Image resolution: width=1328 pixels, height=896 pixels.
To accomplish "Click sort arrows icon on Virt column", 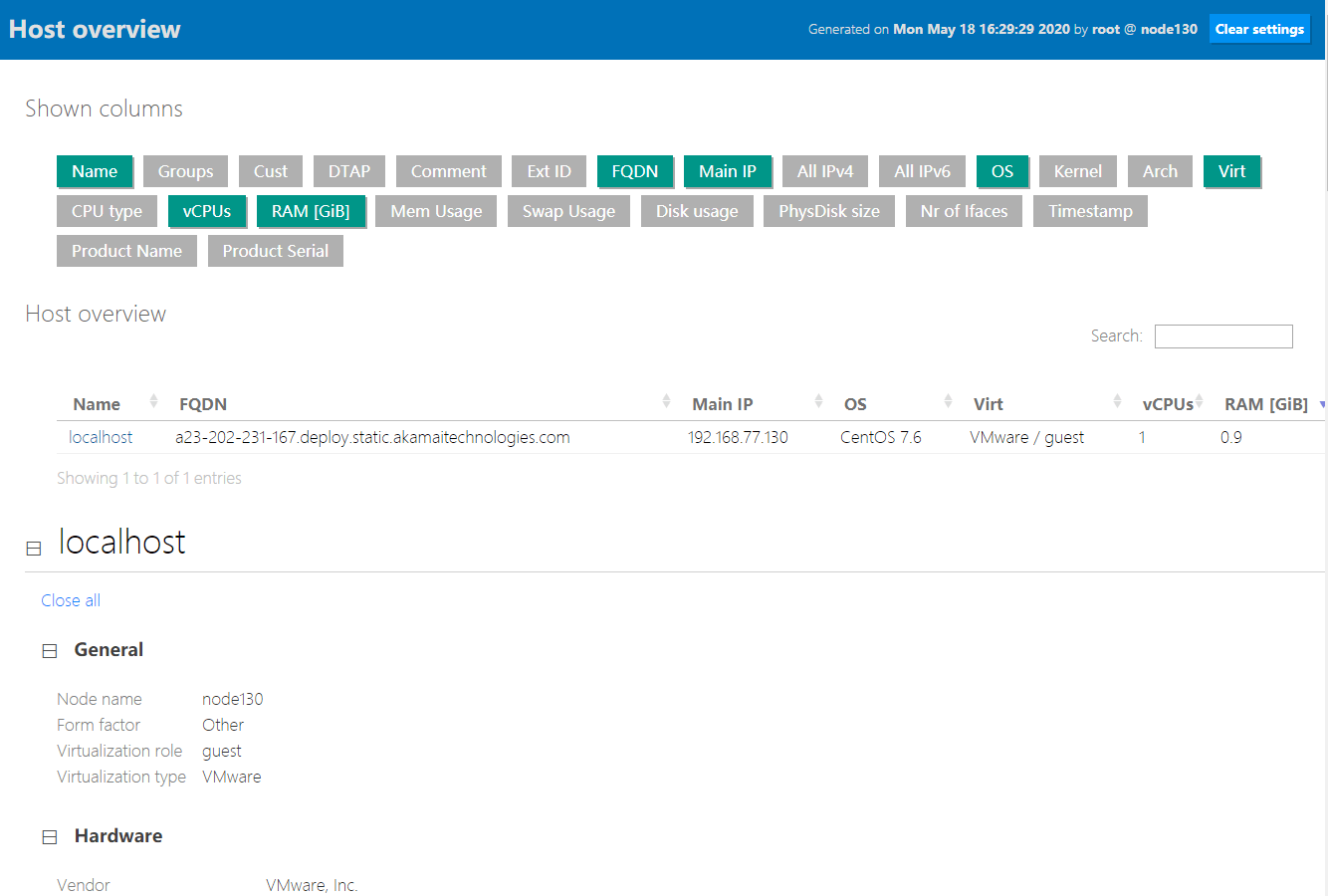I will (1117, 401).
